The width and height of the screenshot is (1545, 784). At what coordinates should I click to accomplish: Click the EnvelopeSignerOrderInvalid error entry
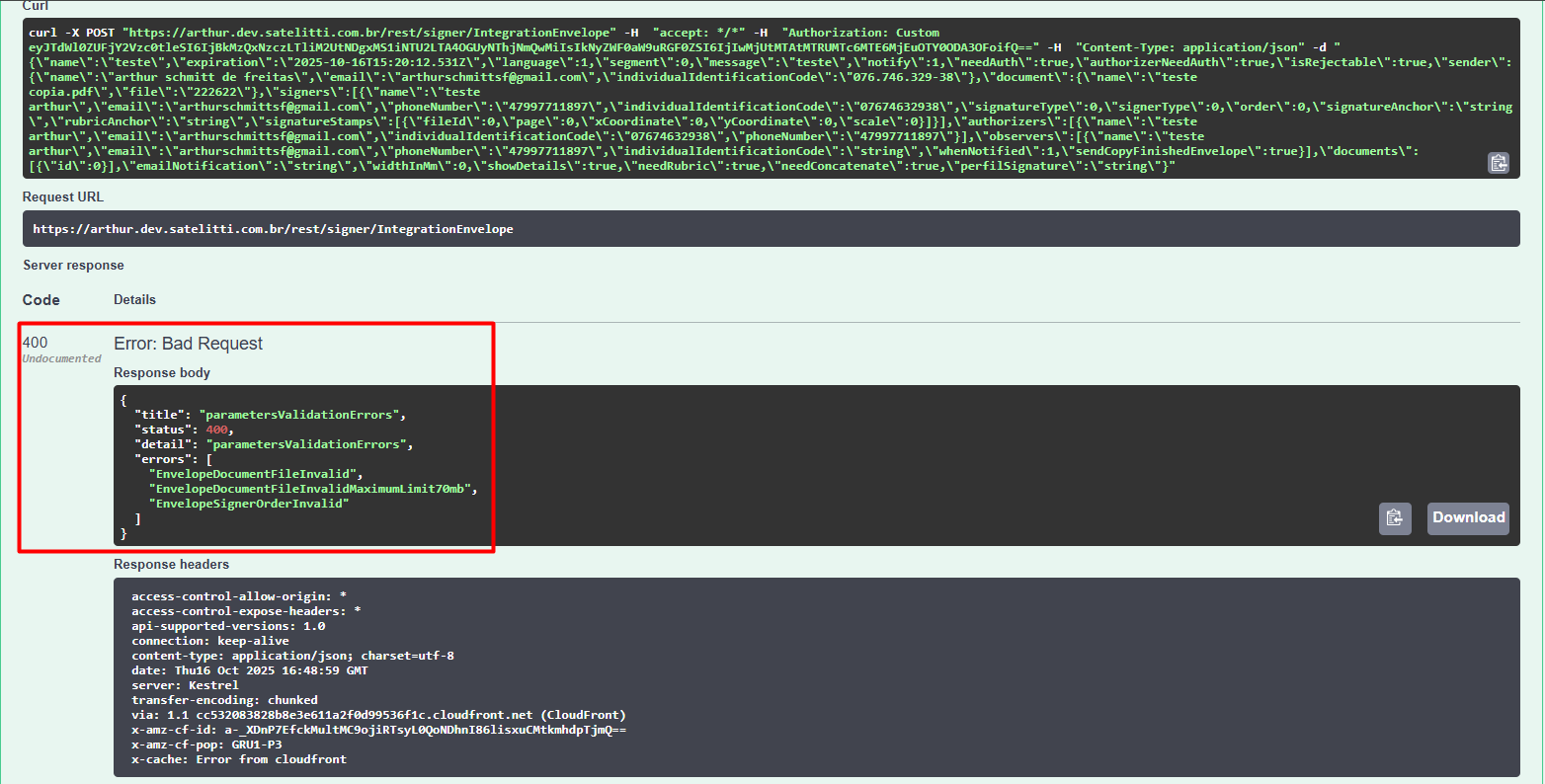click(x=248, y=504)
